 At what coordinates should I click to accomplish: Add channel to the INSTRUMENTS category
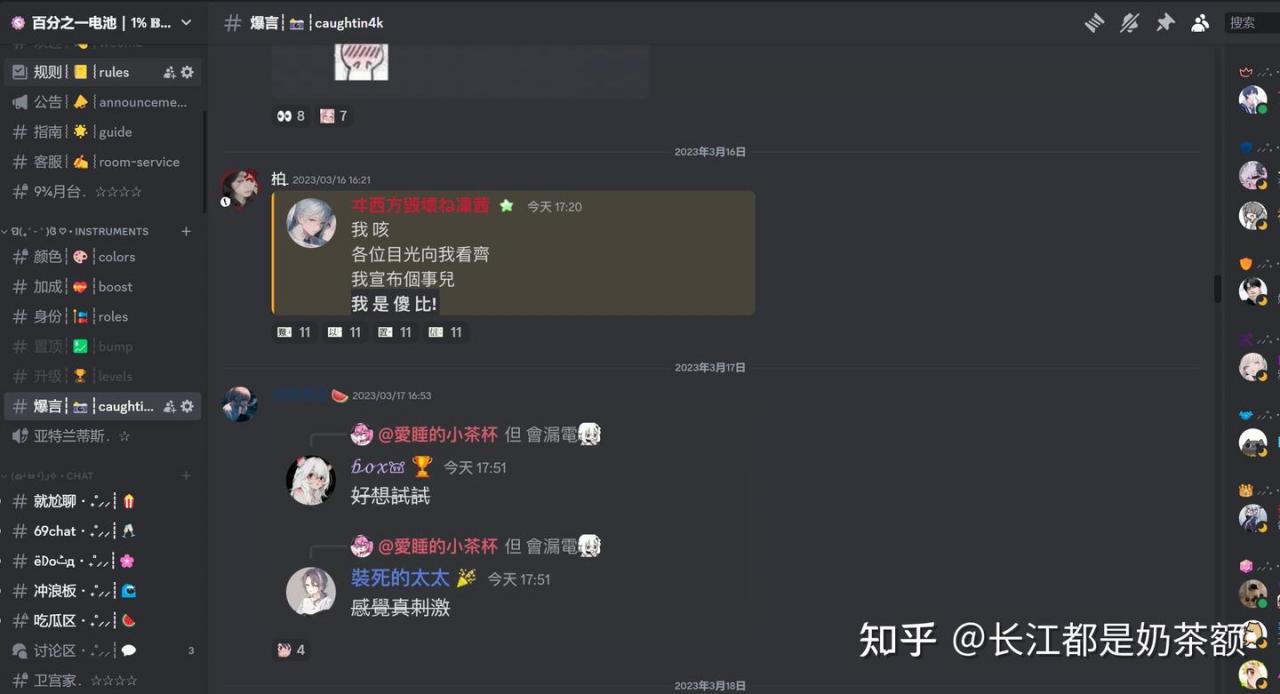(x=186, y=231)
